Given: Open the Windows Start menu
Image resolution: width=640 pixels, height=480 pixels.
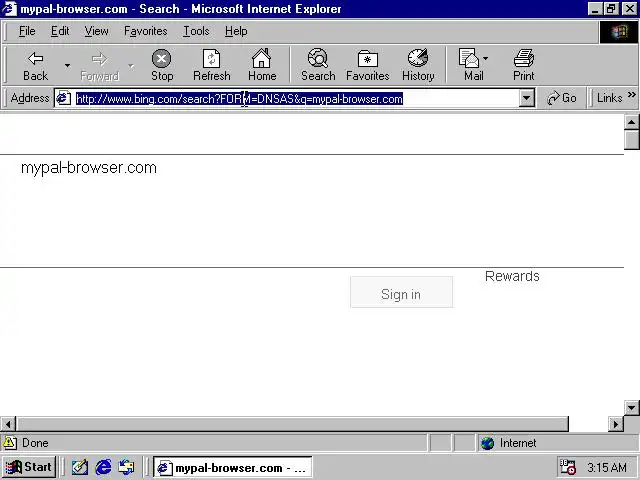Looking at the screenshot, I should click(x=29, y=467).
